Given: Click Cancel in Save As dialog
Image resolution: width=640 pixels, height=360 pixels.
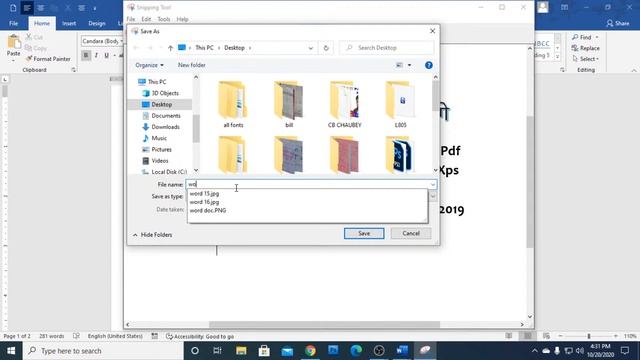Looking at the screenshot, I should click(x=411, y=233).
